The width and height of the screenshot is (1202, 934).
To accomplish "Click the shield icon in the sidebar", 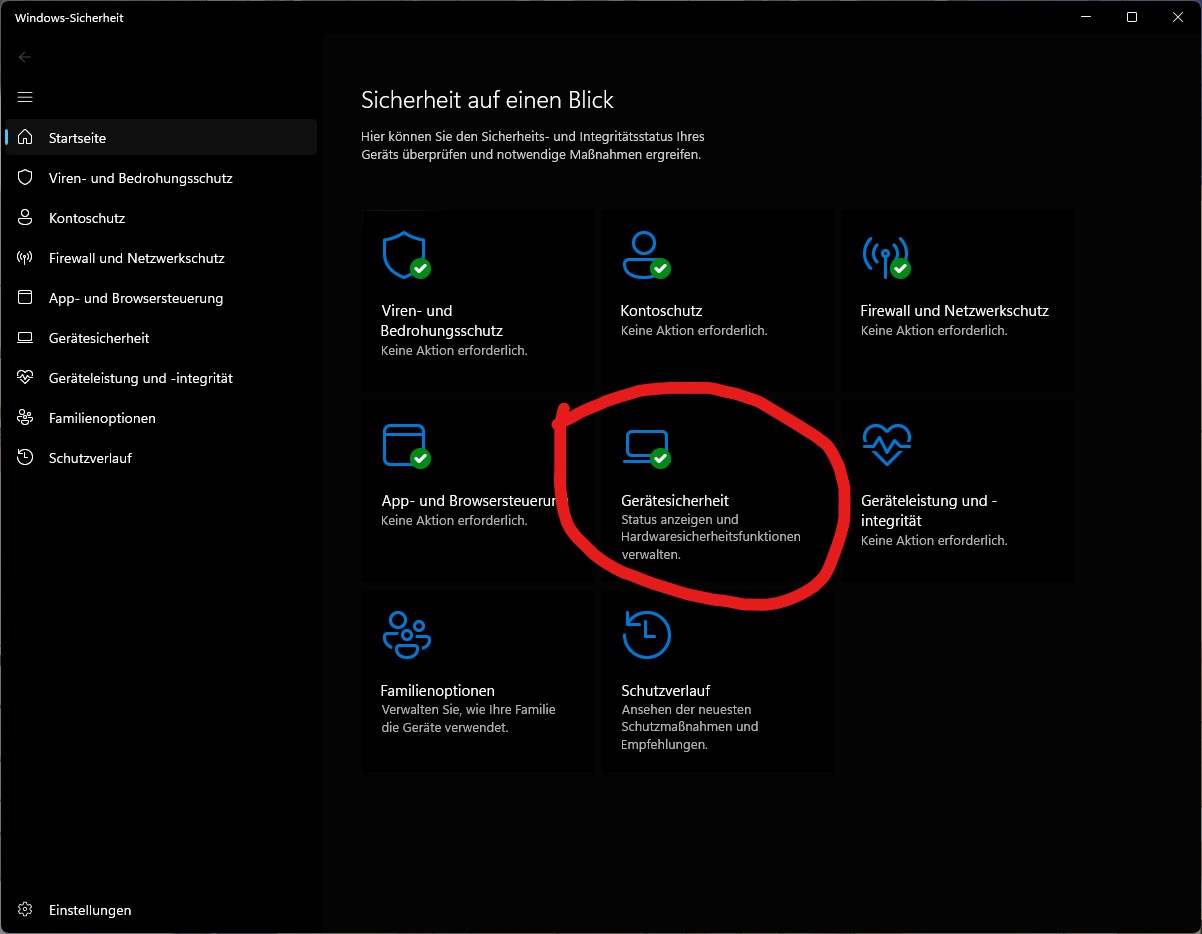I will (x=26, y=177).
